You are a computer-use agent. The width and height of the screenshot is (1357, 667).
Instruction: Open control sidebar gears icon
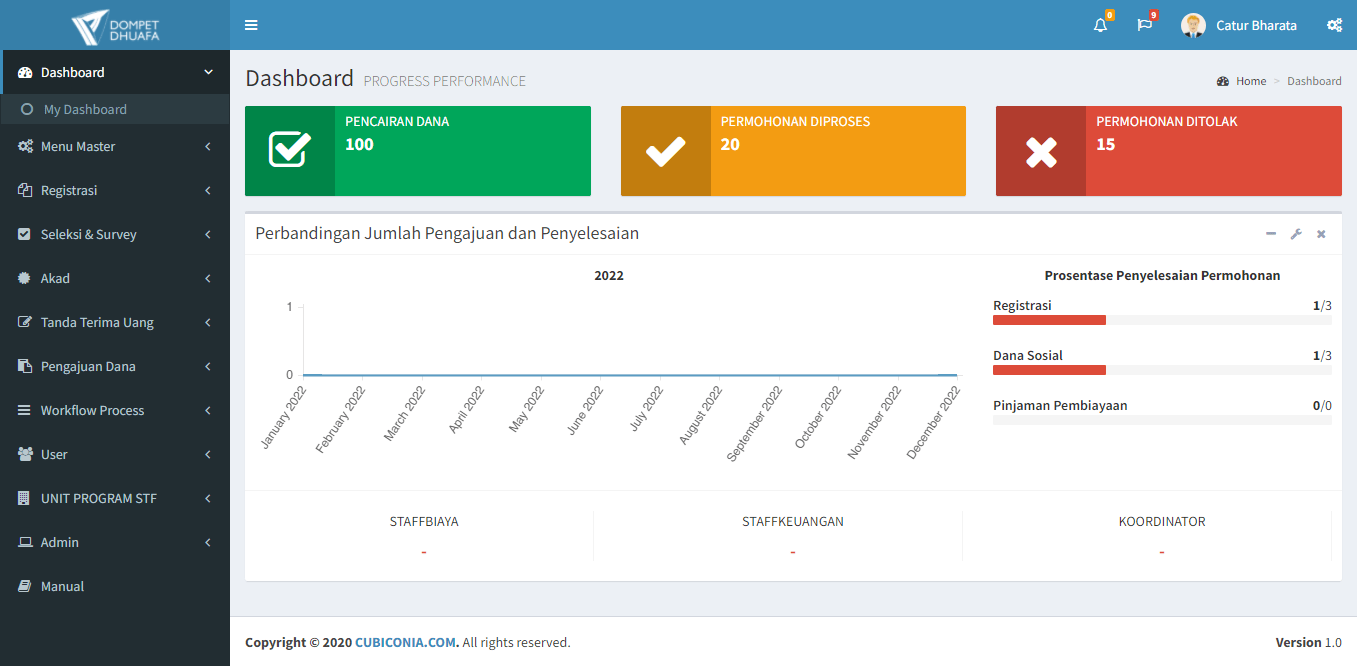(1334, 25)
